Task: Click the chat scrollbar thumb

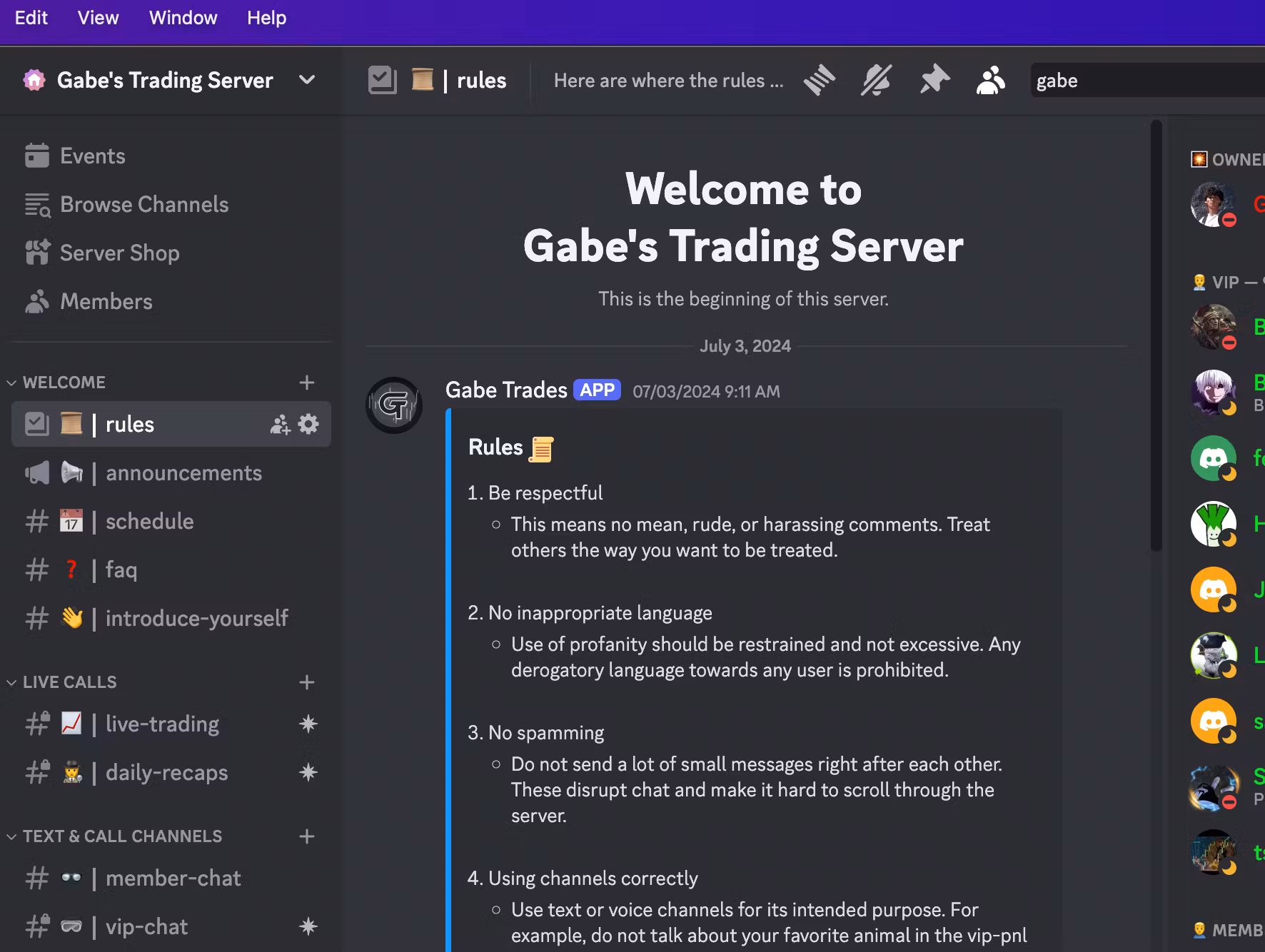Action: (x=1156, y=335)
